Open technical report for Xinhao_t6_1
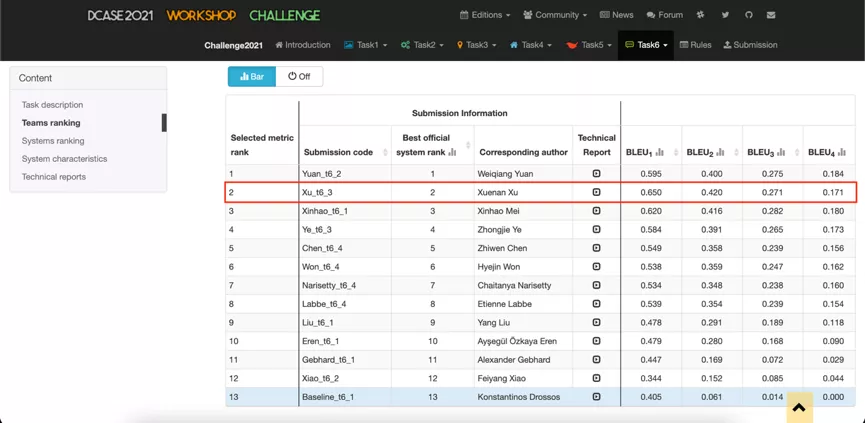Viewport: 865px width, 423px height. (596, 211)
